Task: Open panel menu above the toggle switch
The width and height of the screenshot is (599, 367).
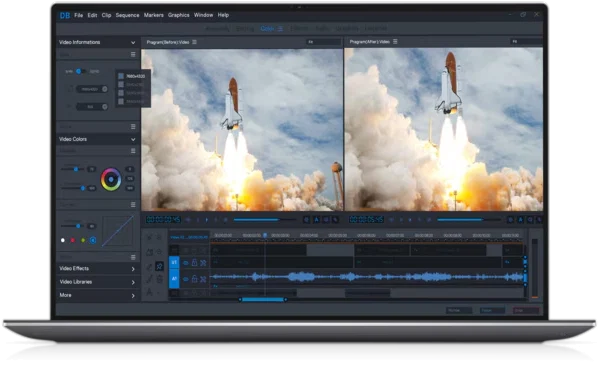Action: (x=133, y=55)
